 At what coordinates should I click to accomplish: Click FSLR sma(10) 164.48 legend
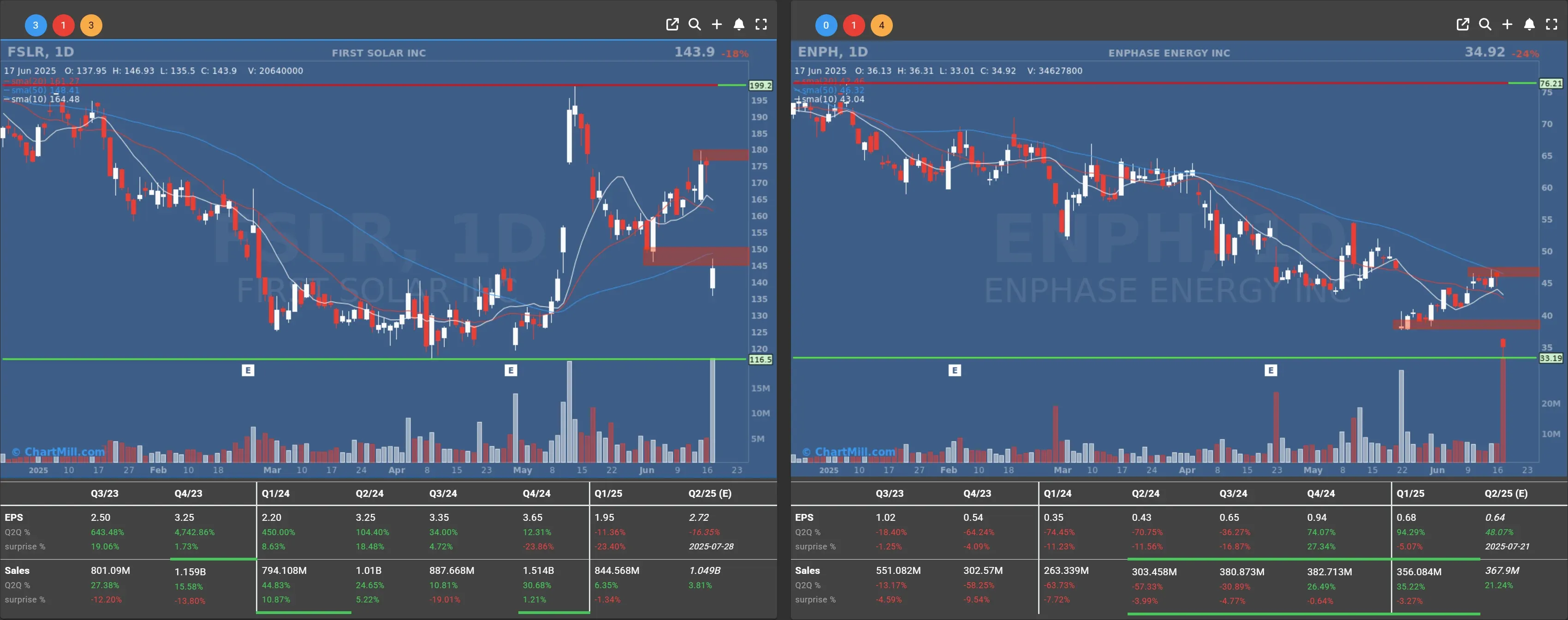pos(42,99)
